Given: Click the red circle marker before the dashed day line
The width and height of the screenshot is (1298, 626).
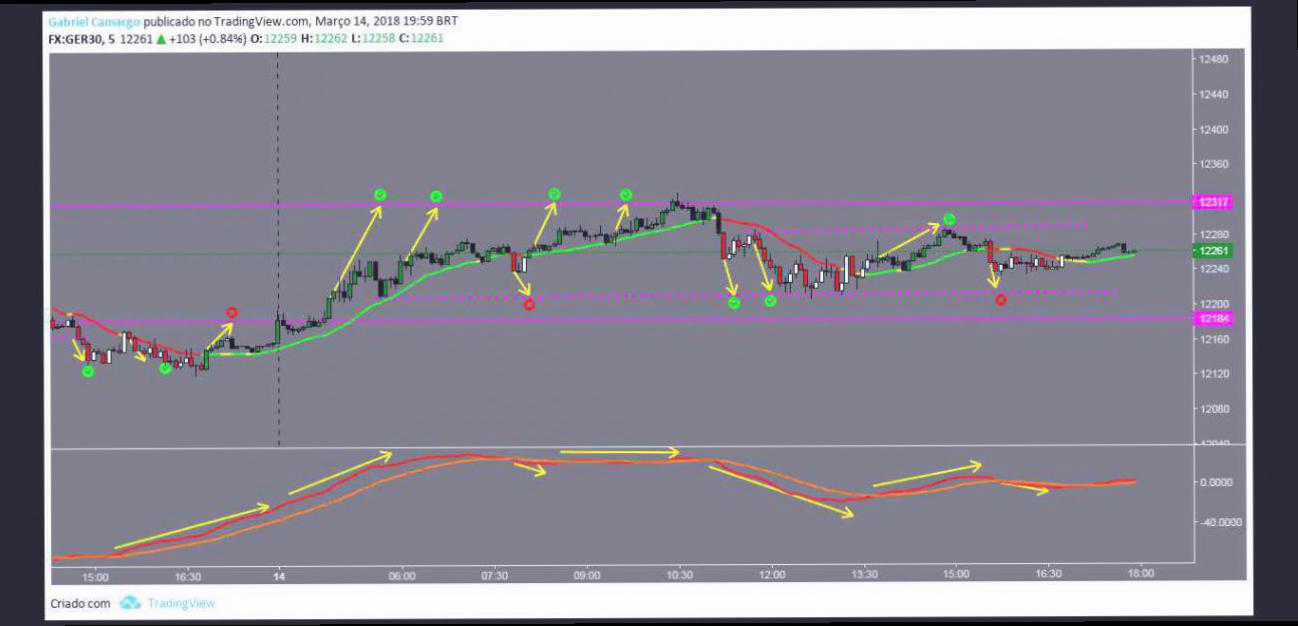Looking at the screenshot, I should click(232, 313).
